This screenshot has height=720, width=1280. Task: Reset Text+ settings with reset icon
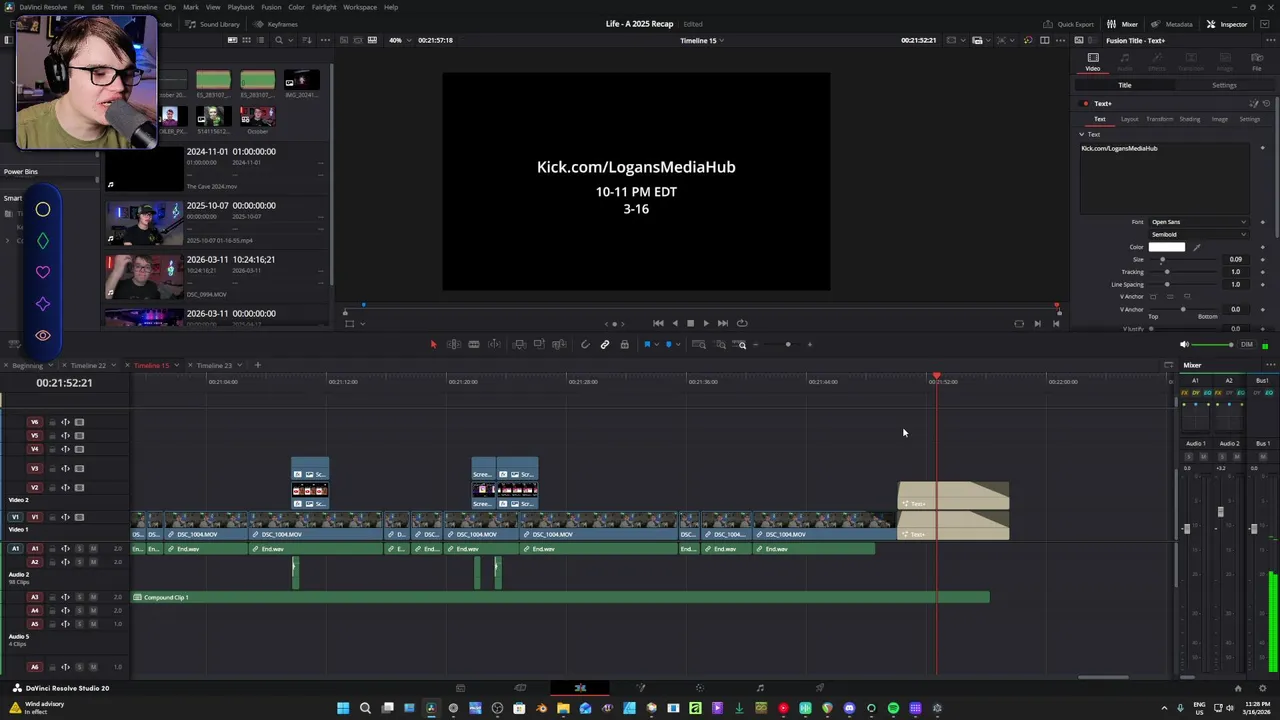click(1266, 103)
